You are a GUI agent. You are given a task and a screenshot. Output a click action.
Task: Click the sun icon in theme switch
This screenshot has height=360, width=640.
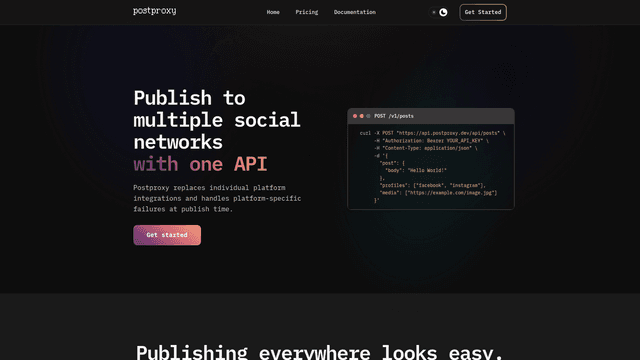click(433, 12)
